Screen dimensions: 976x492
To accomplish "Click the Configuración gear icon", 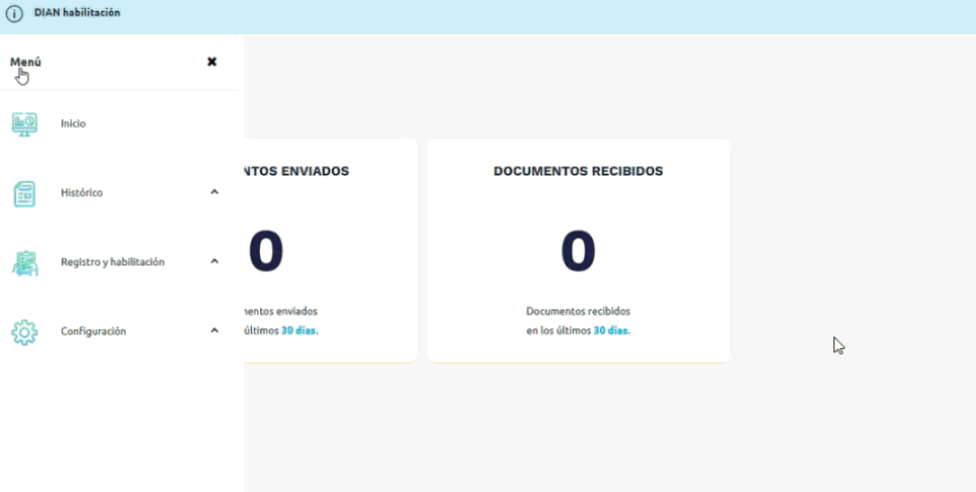I will (25, 331).
